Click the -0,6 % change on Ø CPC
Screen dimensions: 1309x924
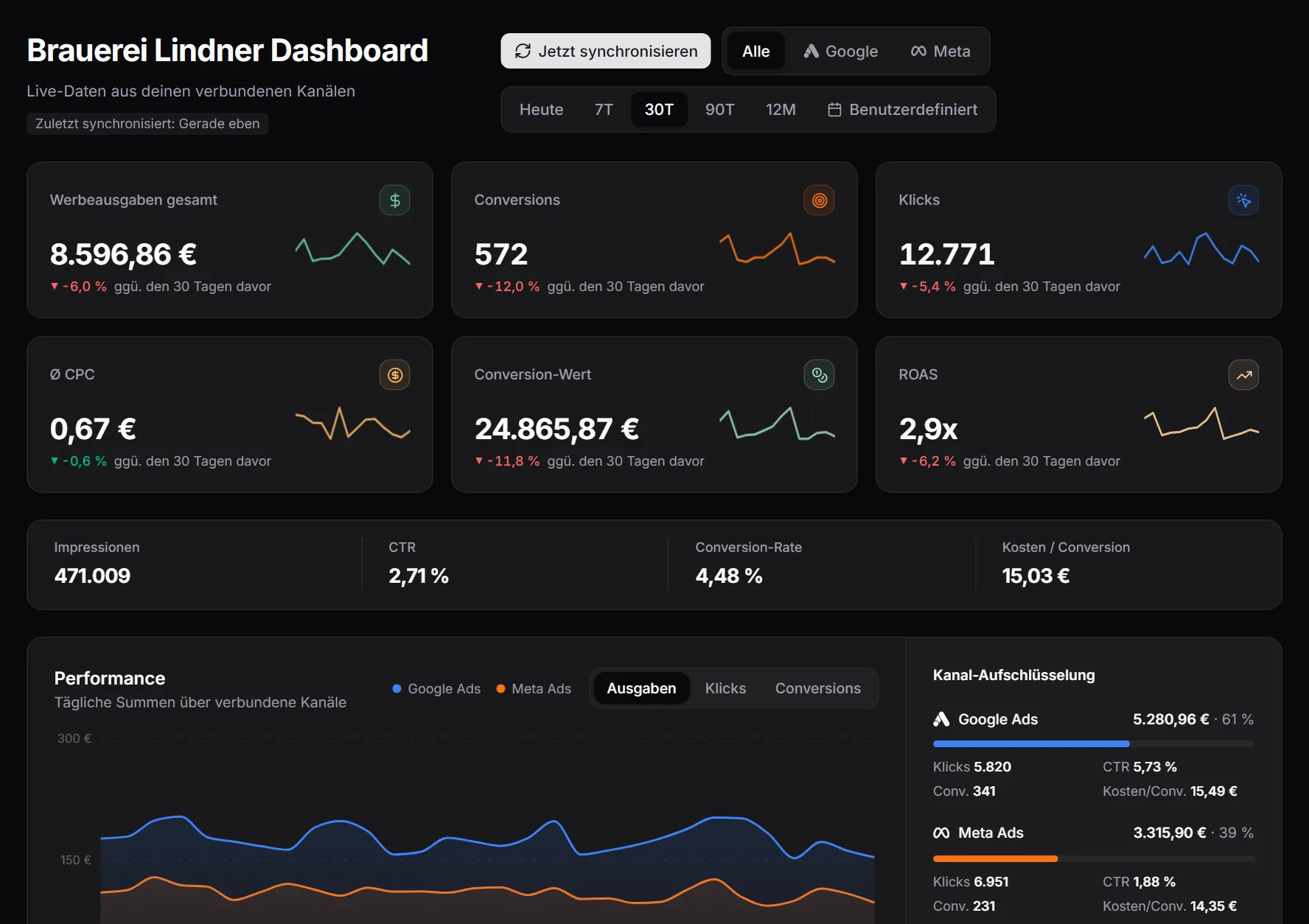tap(79, 461)
